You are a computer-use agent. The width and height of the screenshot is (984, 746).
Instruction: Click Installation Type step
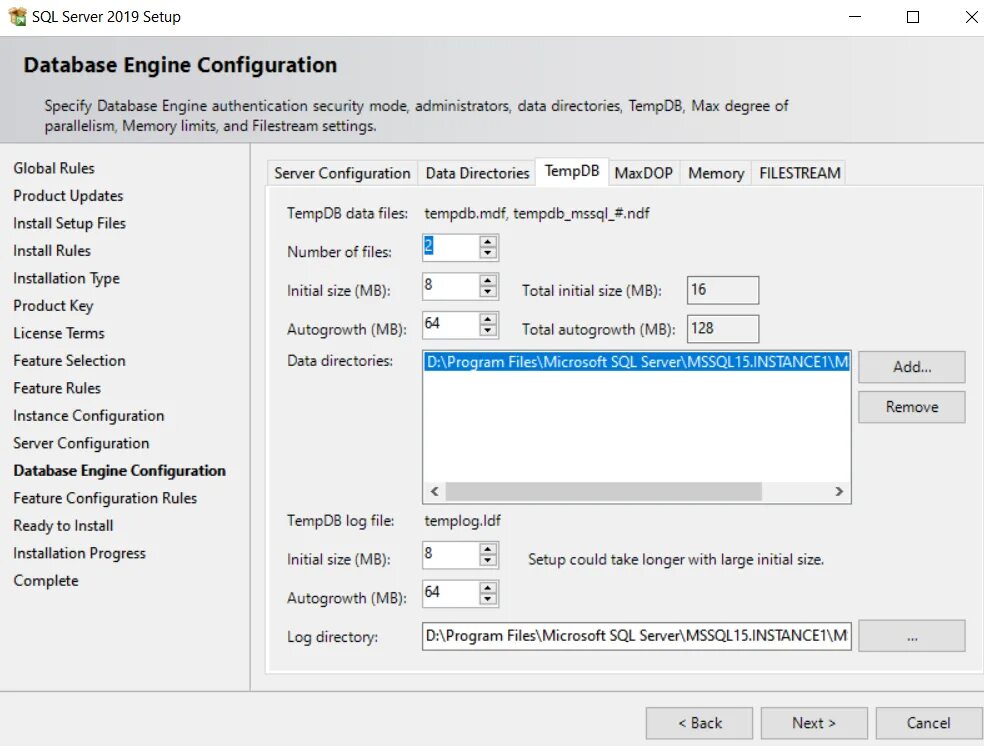67,279
